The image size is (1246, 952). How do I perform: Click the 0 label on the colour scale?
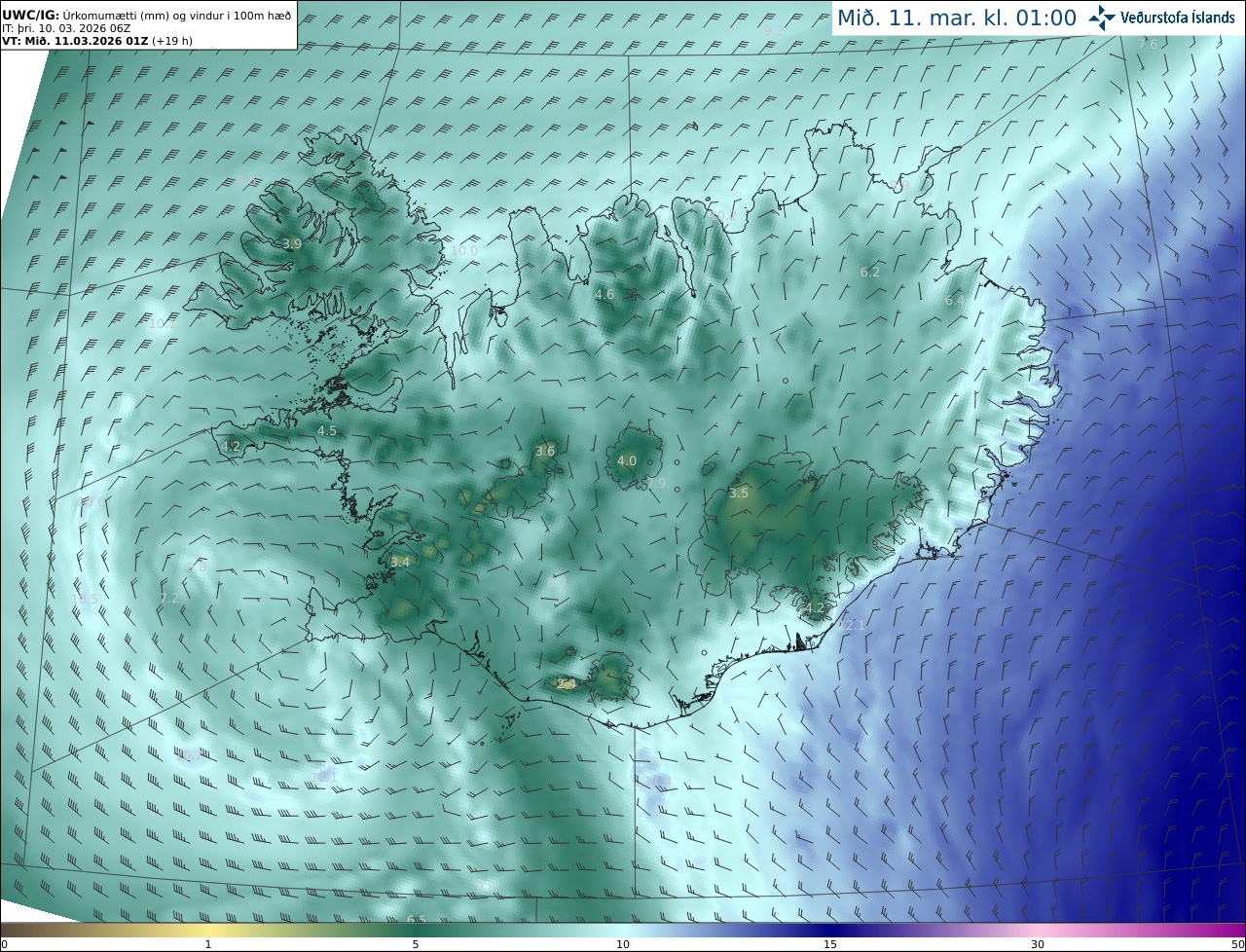point(4,944)
